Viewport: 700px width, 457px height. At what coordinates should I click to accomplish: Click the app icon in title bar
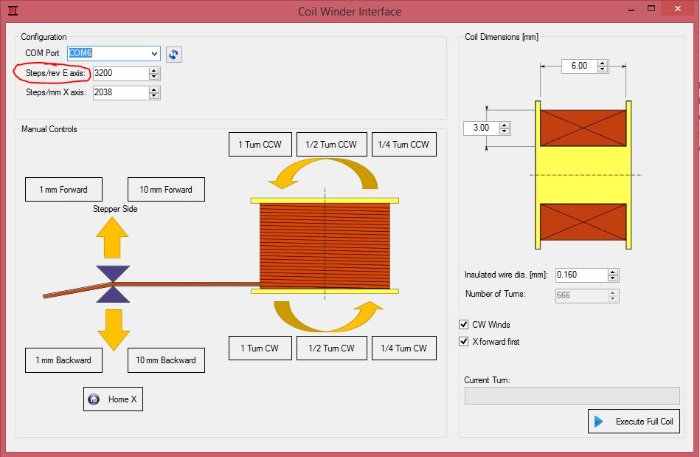point(13,11)
